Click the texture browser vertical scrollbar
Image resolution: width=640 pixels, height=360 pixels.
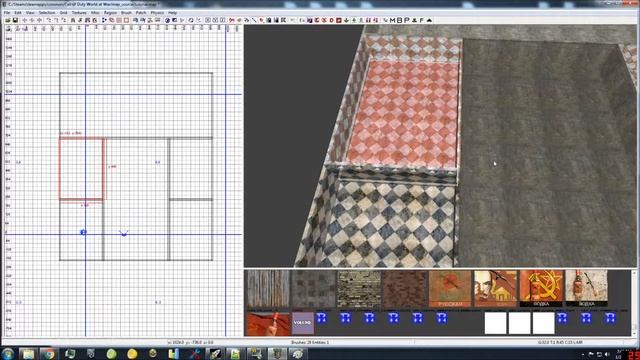point(634,302)
